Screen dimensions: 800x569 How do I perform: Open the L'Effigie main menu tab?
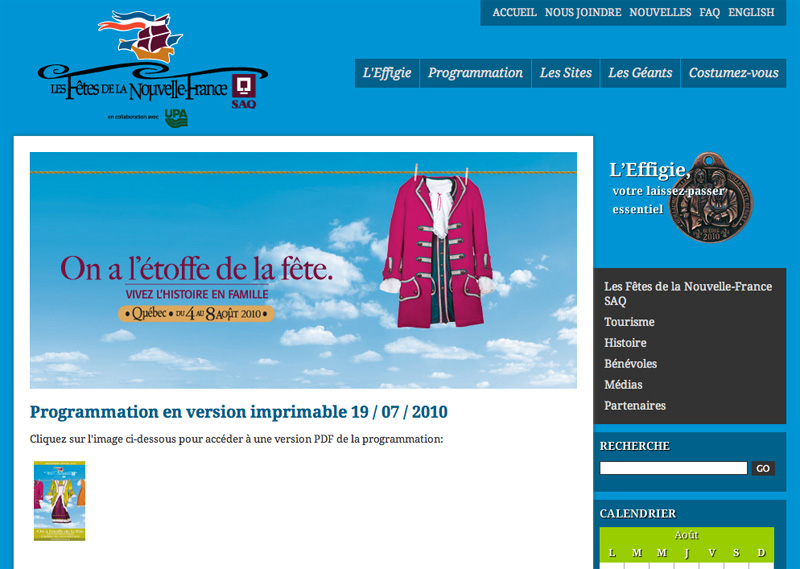click(x=387, y=73)
